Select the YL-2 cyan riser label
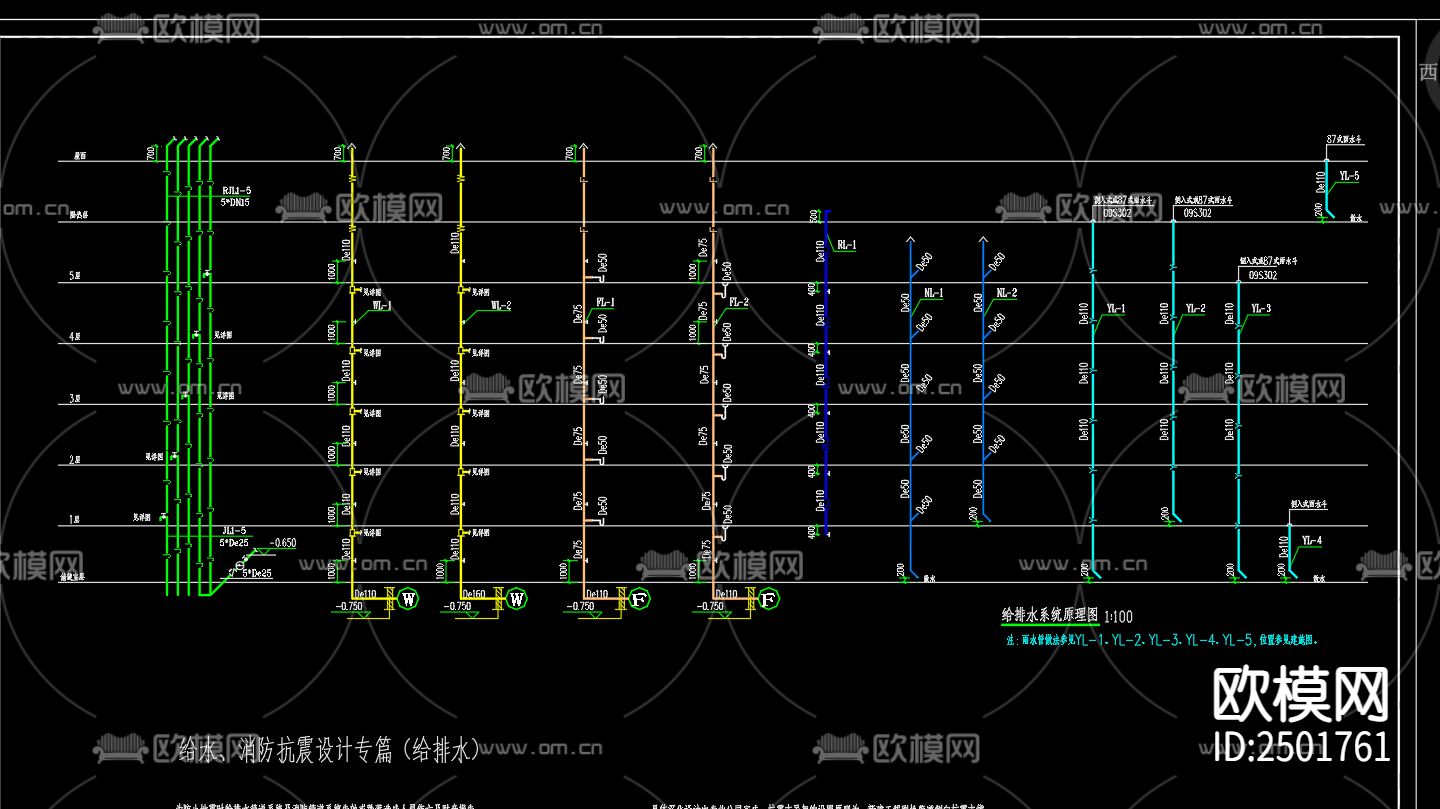1440x809 pixels. [1195, 309]
